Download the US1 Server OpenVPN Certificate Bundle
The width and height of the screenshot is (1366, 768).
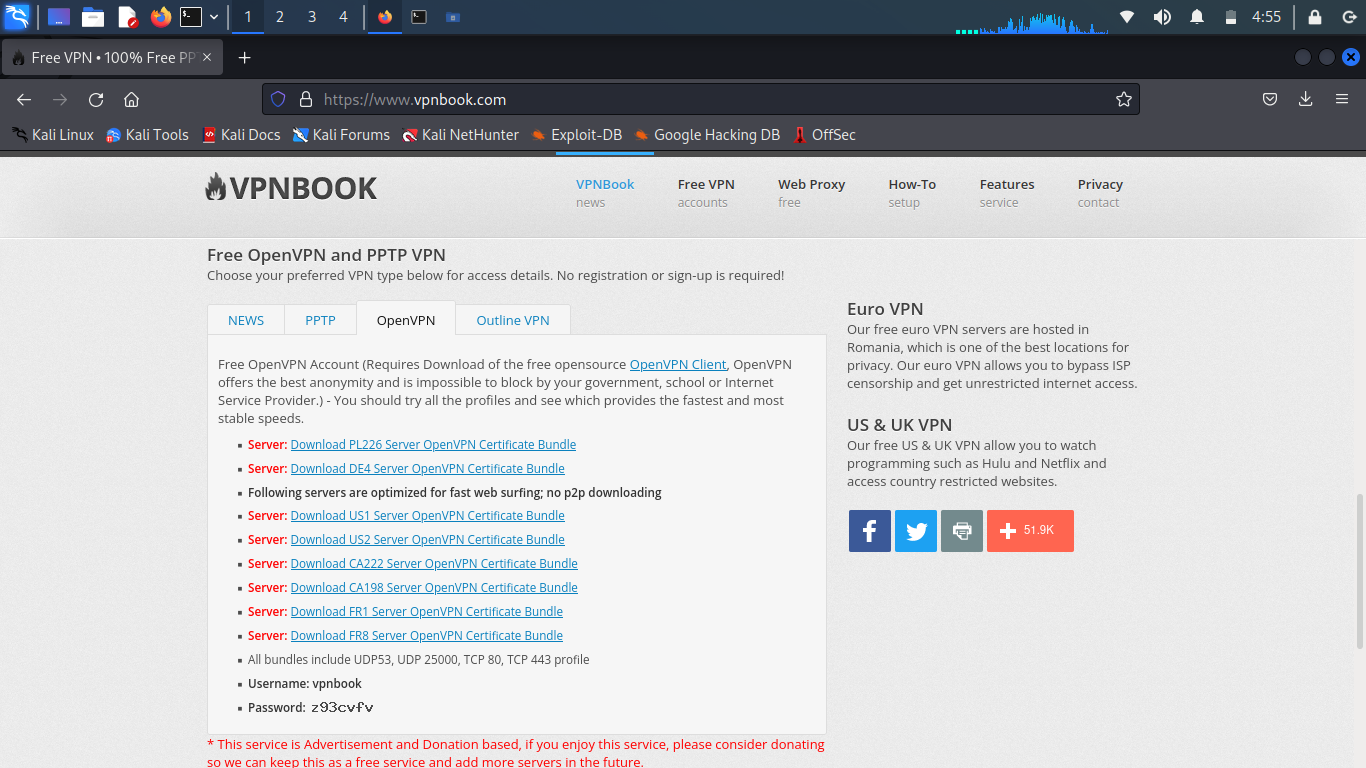pos(427,515)
